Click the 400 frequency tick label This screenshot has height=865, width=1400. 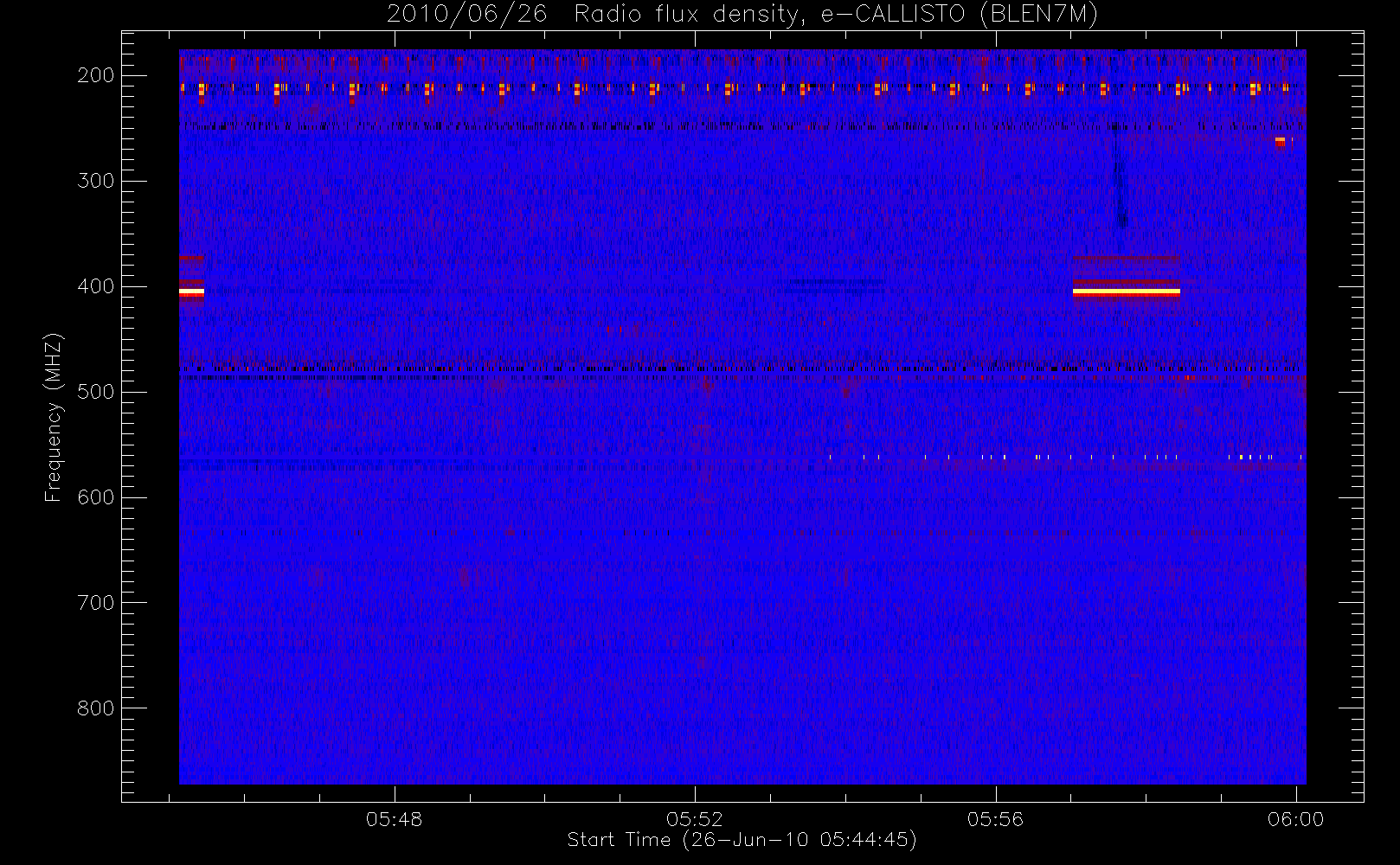coord(96,286)
